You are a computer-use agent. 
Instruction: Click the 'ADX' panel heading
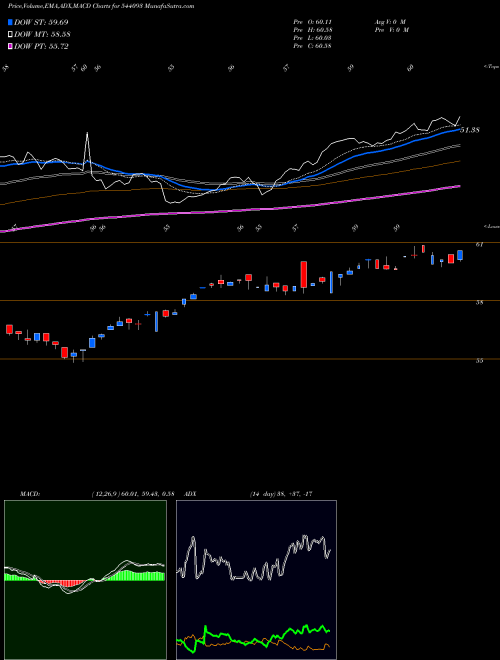(191, 494)
